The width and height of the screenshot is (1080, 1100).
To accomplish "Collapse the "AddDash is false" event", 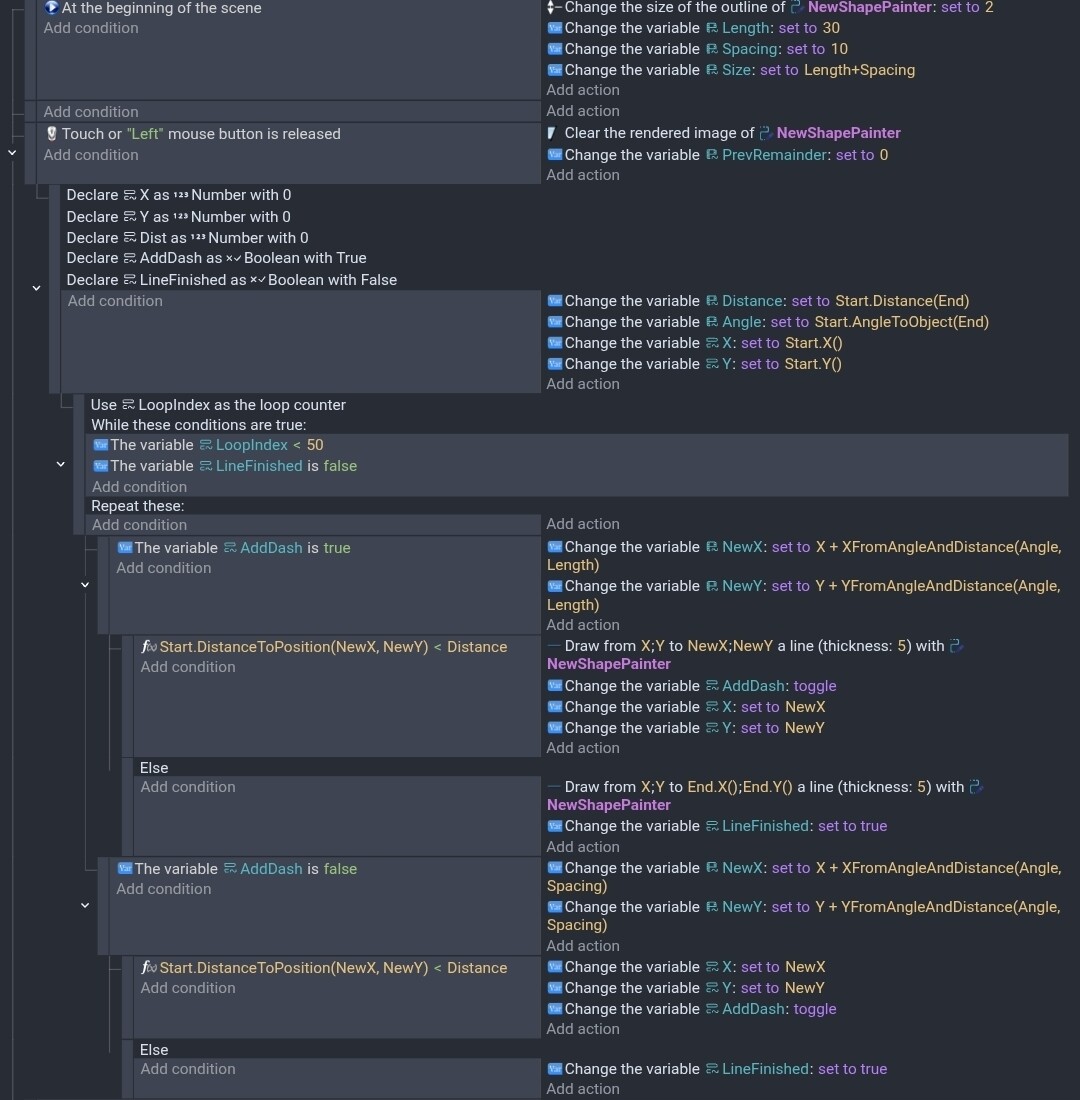I will (85, 905).
